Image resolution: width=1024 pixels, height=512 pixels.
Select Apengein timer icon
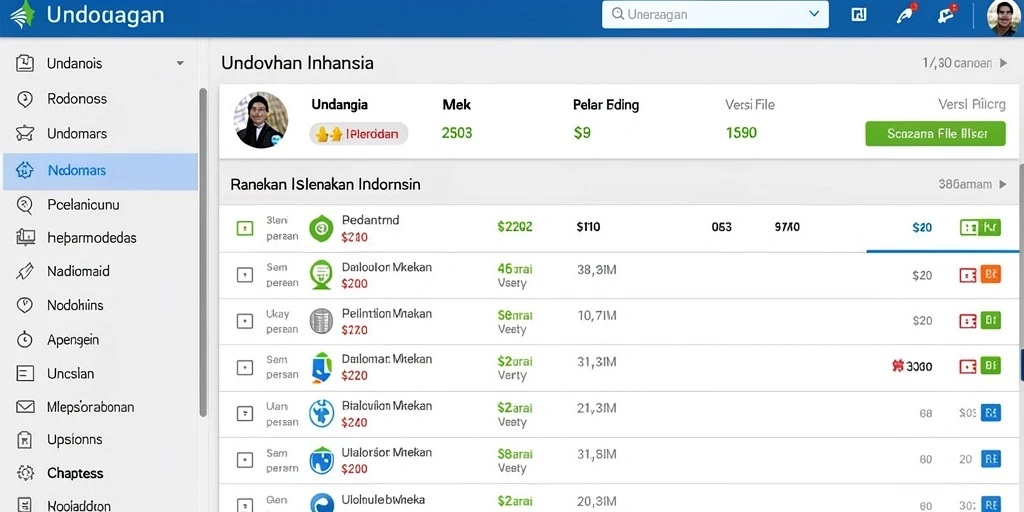click(x=24, y=339)
